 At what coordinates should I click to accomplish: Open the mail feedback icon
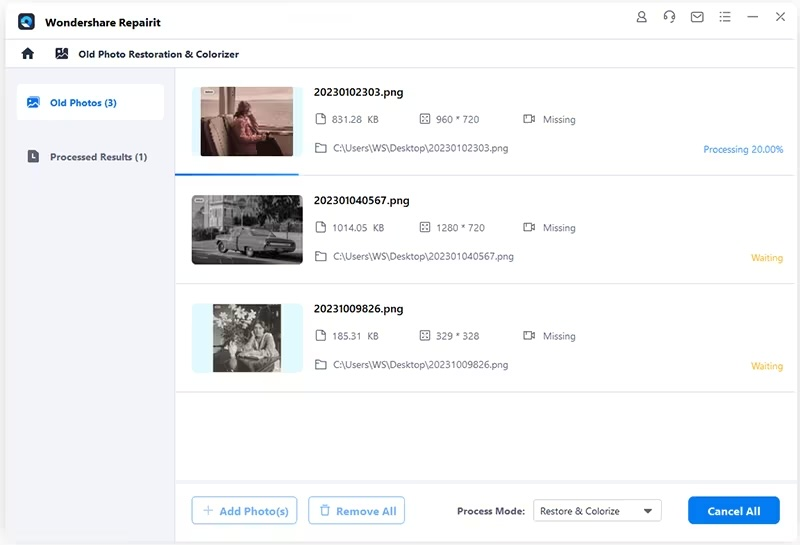[x=697, y=18]
